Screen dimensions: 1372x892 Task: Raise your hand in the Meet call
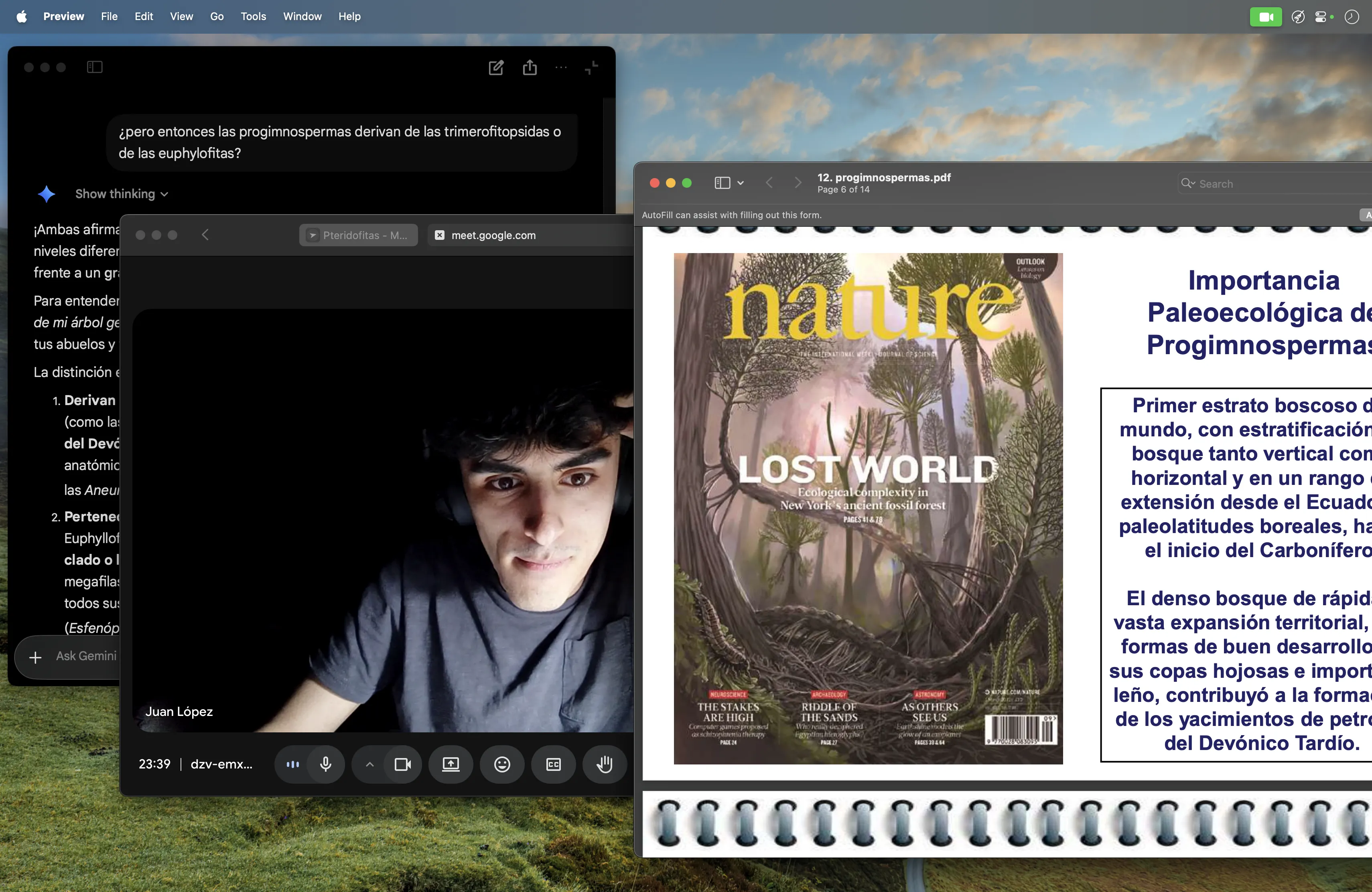605,764
